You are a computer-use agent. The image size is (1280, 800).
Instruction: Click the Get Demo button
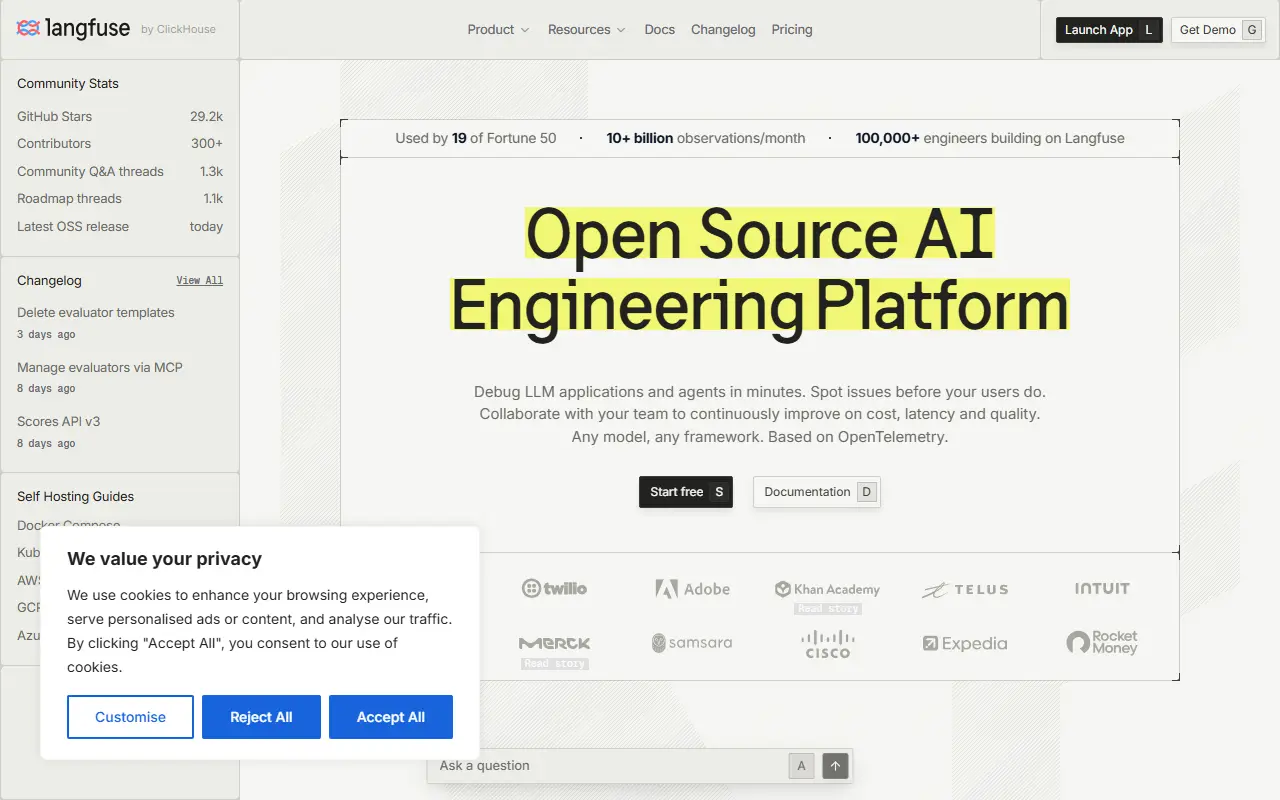[1219, 30]
